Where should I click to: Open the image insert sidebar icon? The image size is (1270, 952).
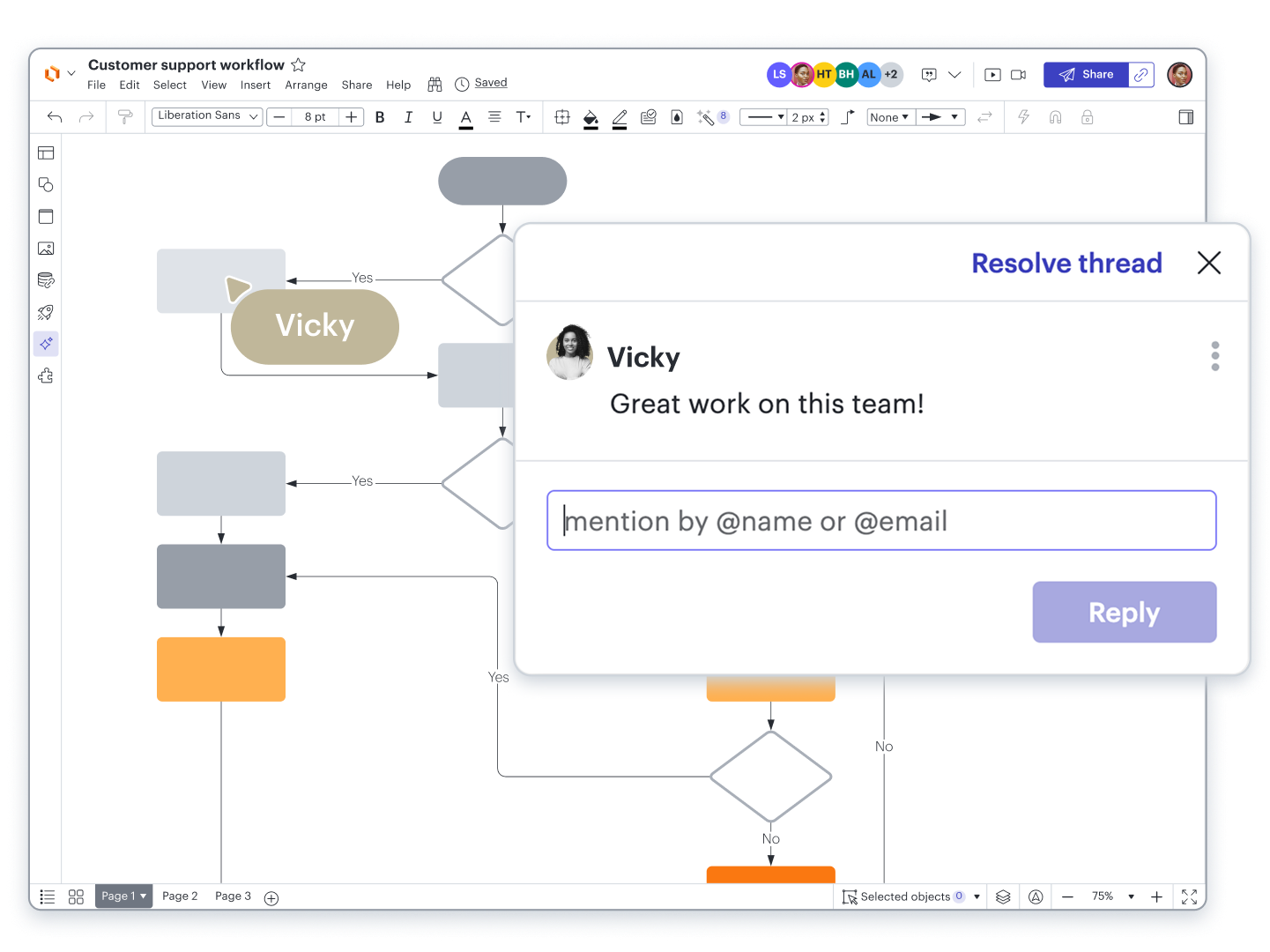pyautogui.click(x=46, y=249)
